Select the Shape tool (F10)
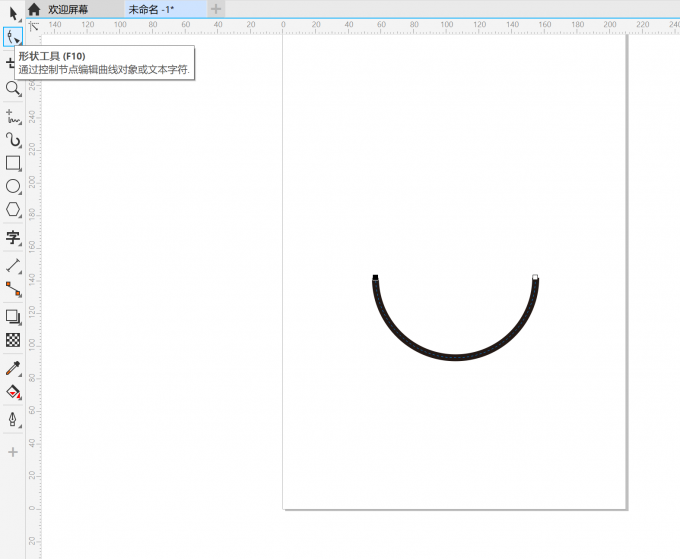Viewport: 680px width, 559px height. (13, 37)
